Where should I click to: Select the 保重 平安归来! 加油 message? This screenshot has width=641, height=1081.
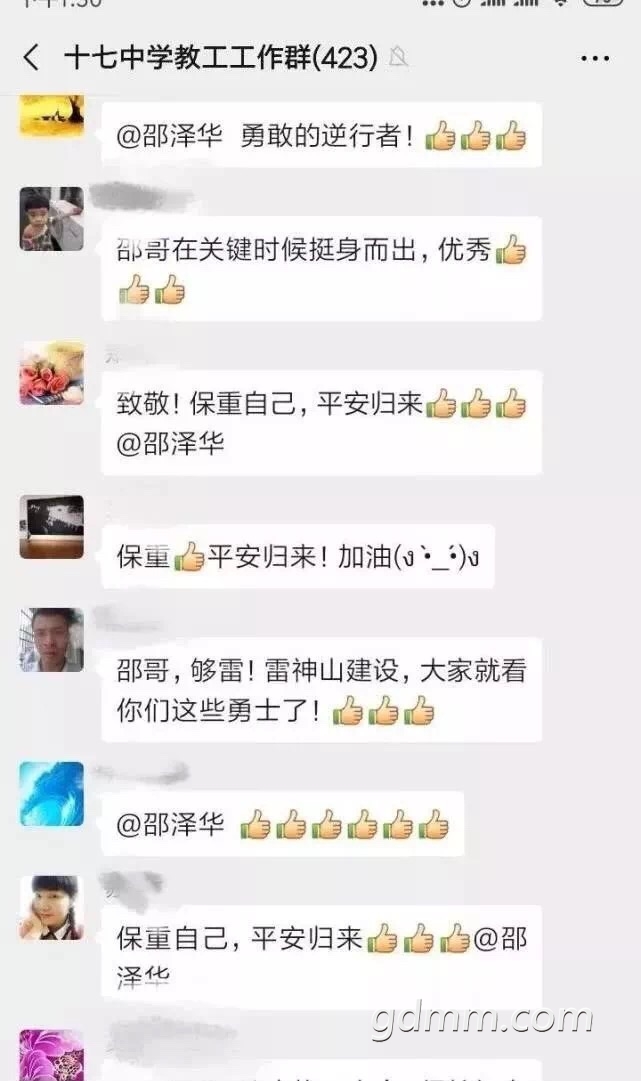298,556
